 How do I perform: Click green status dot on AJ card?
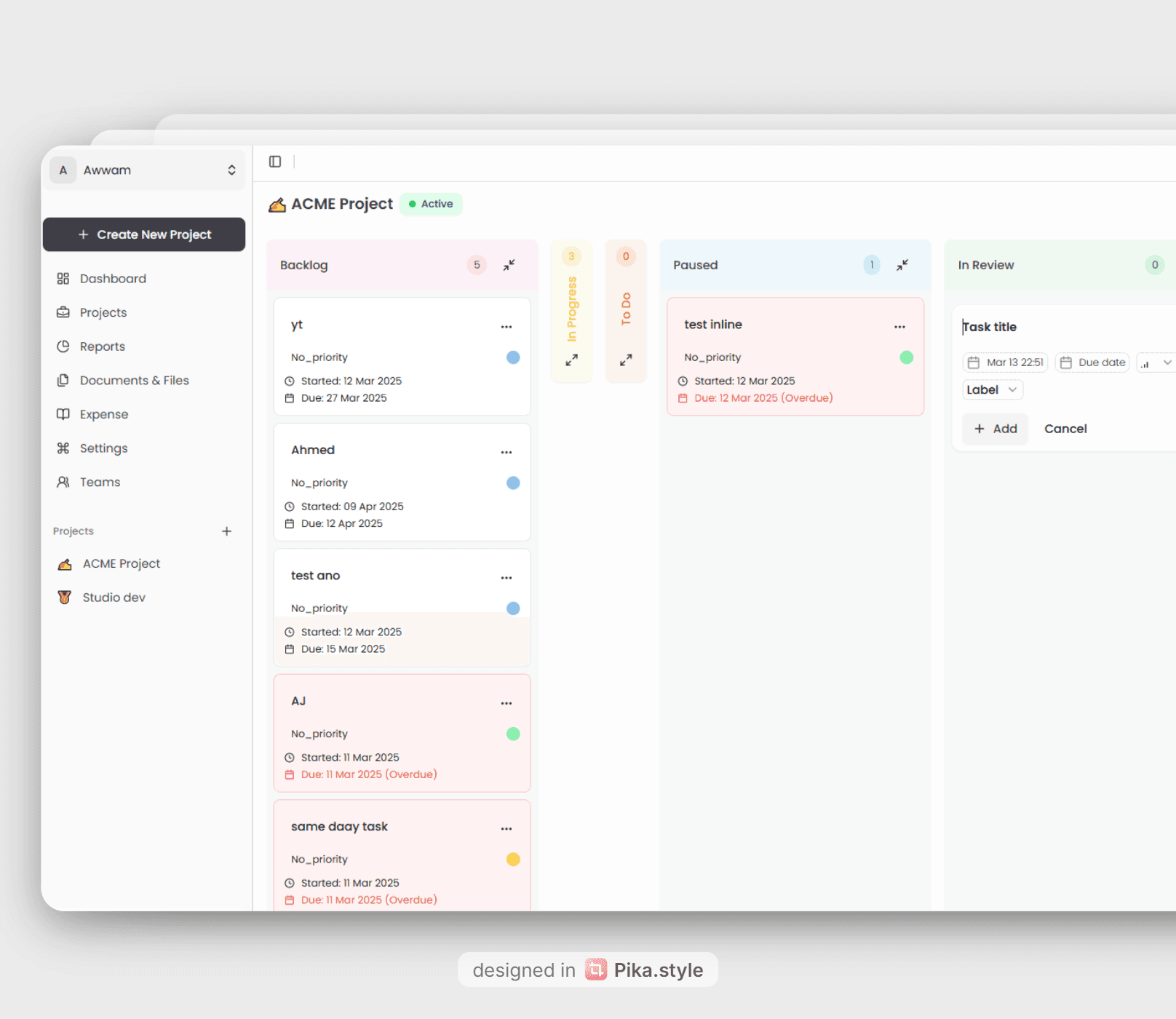513,734
